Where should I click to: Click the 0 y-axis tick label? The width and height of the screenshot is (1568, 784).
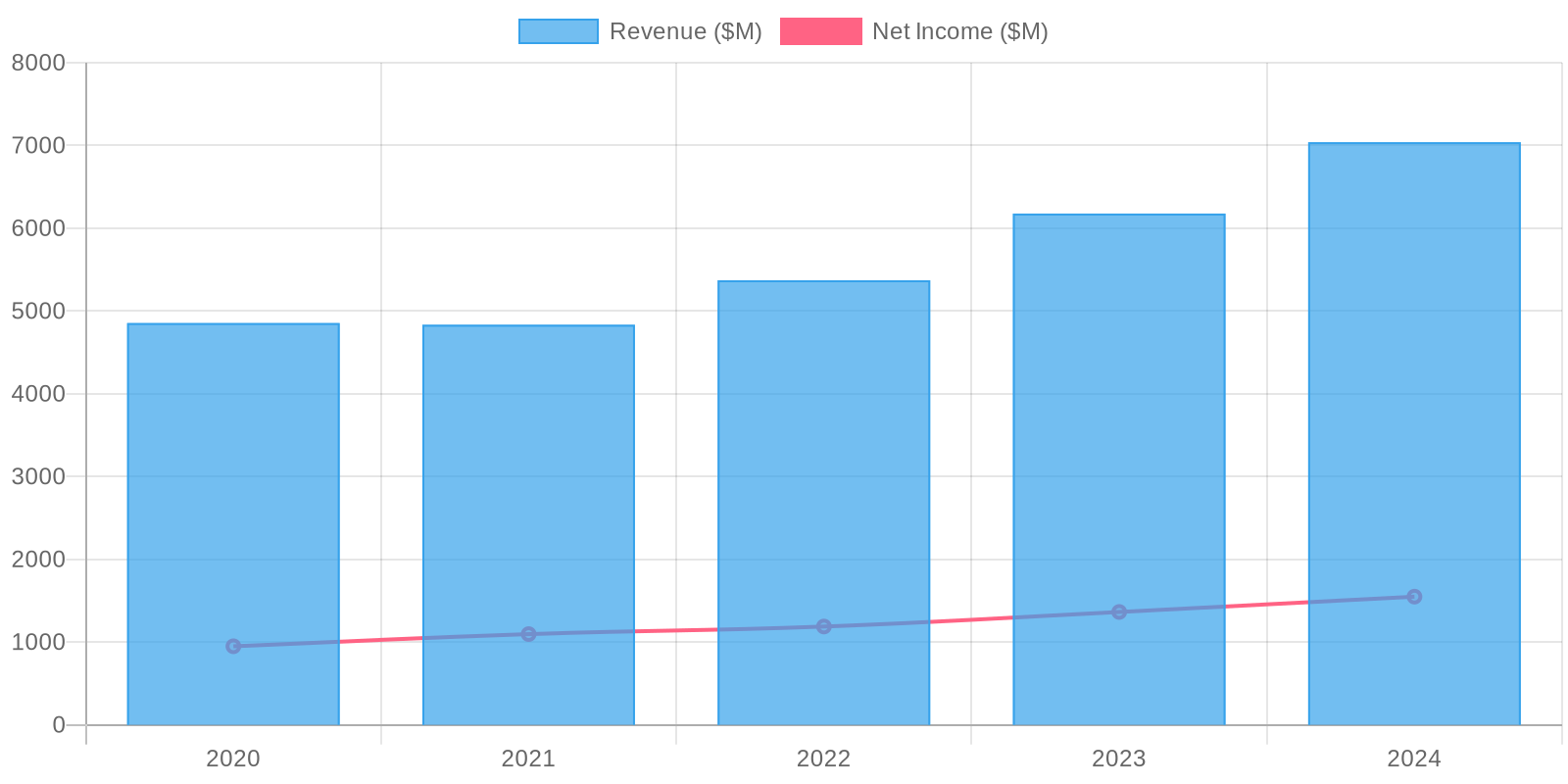click(59, 725)
